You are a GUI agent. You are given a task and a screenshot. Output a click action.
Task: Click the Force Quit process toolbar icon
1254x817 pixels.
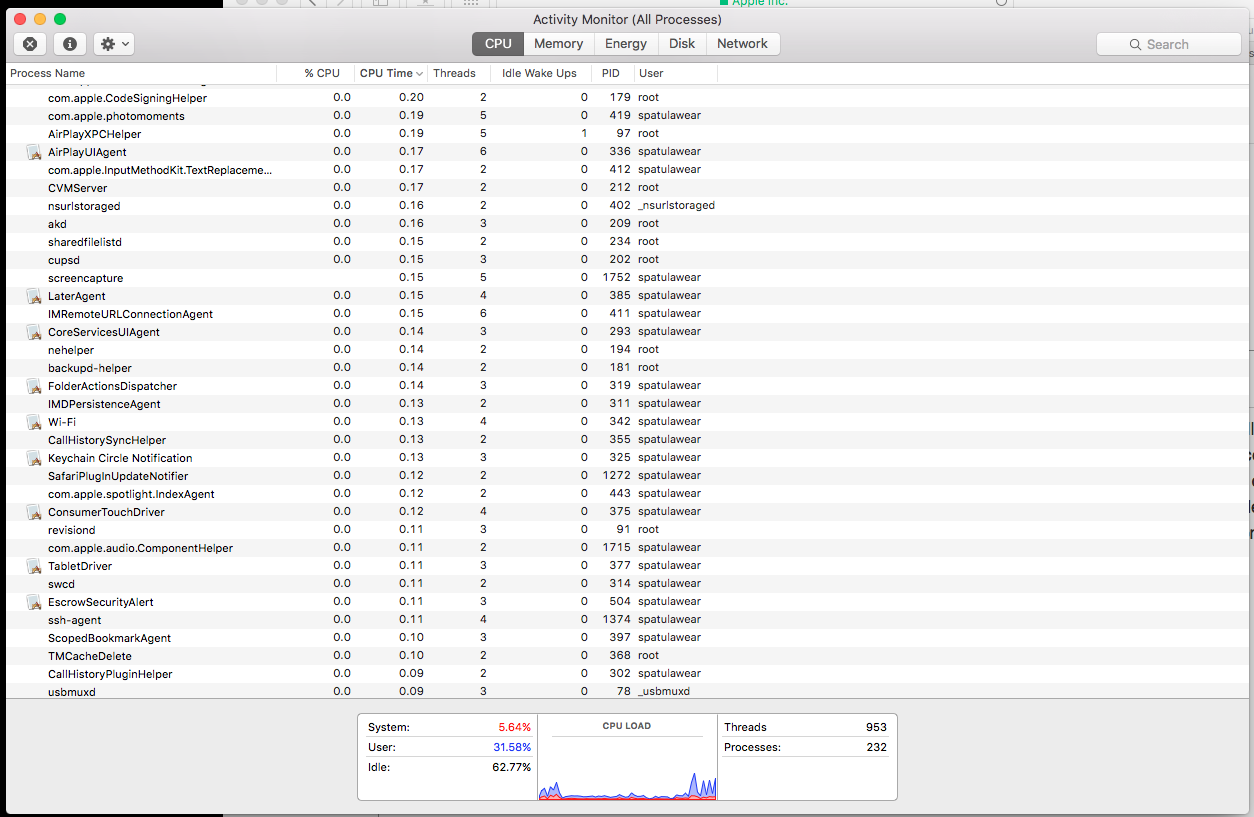pyautogui.click(x=30, y=44)
